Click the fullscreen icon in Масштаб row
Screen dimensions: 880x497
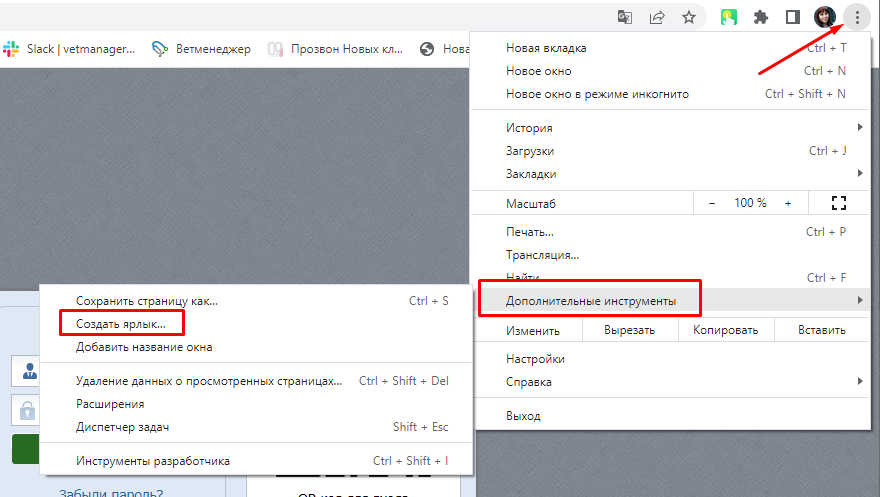click(x=839, y=203)
